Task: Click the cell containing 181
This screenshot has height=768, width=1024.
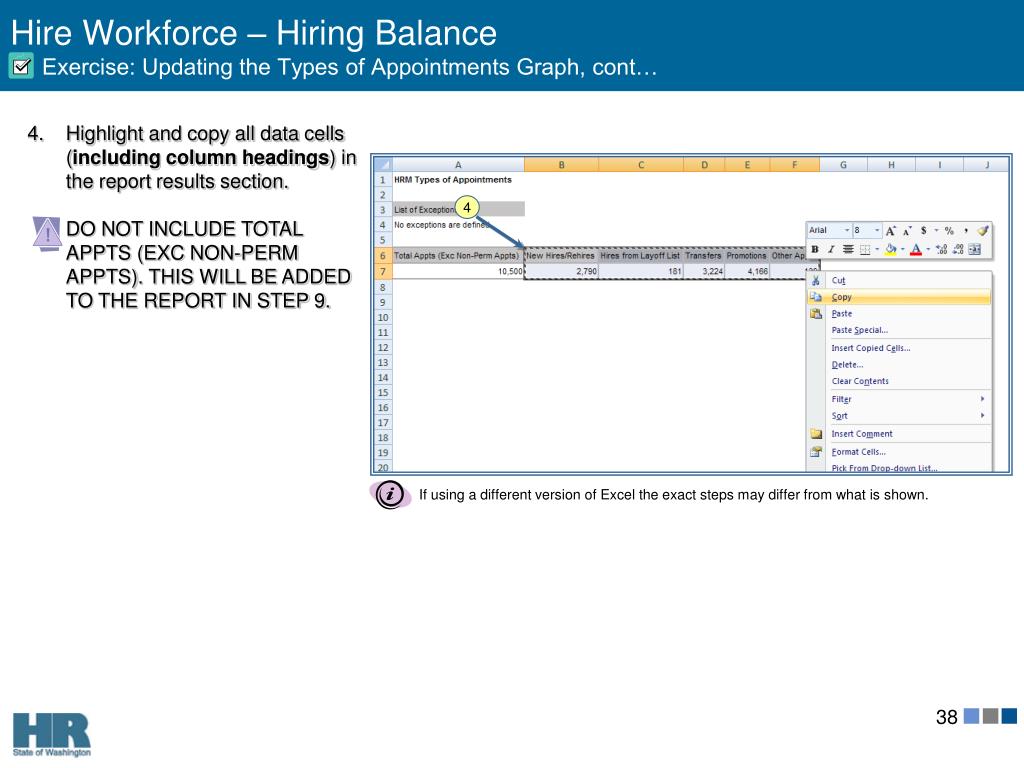Action: tap(641, 271)
